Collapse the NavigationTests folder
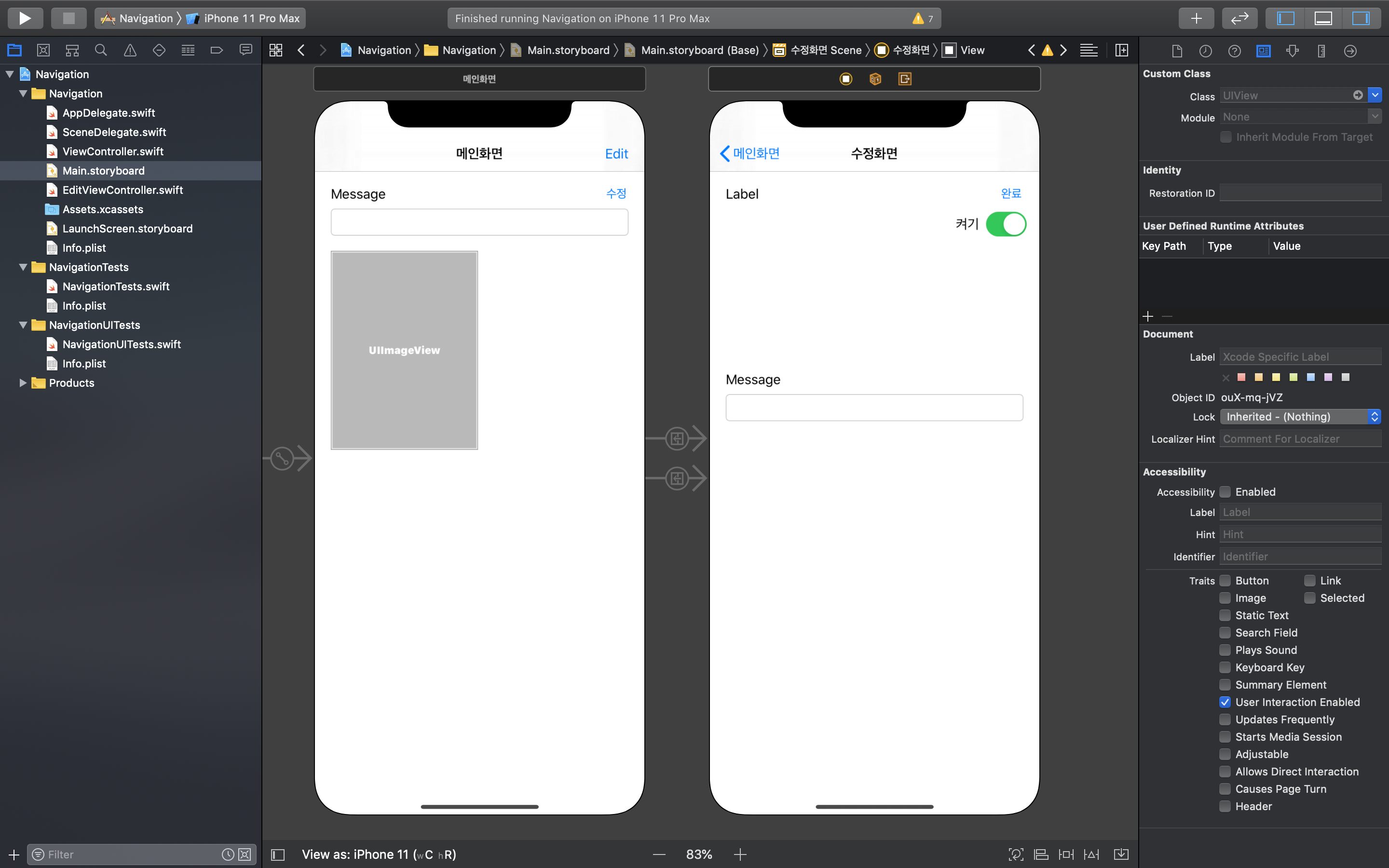Image resolution: width=1389 pixels, height=868 pixels. pyautogui.click(x=23, y=267)
